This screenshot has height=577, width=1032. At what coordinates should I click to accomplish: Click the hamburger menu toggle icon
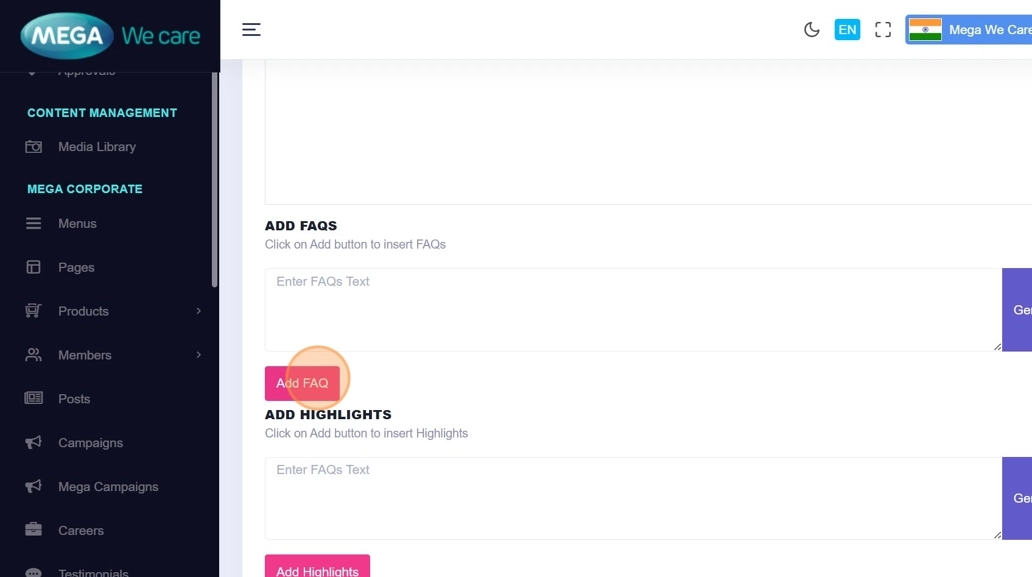[x=251, y=30]
